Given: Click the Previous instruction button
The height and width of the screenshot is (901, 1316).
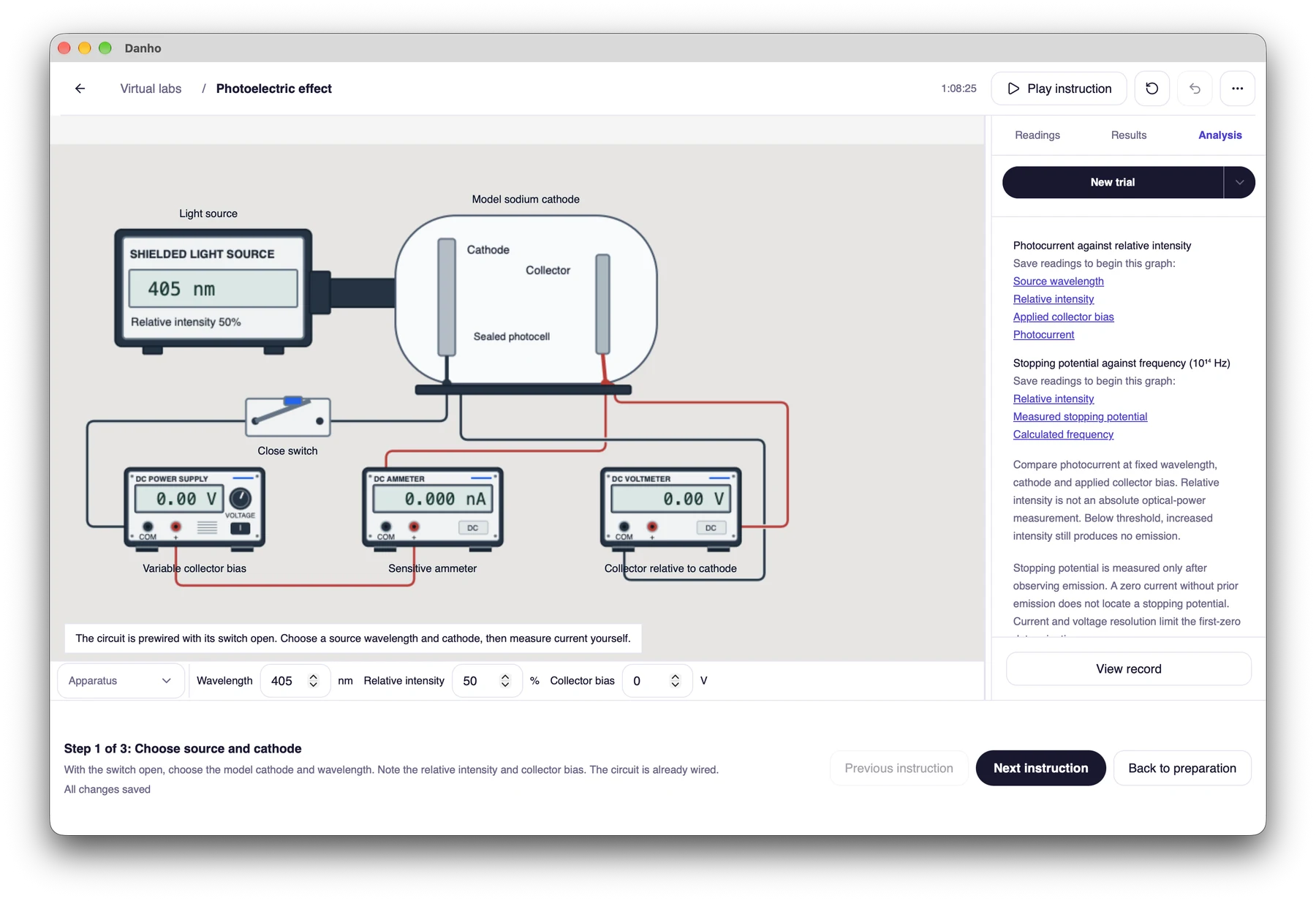Looking at the screenshot, I should (x=899, y=768).
